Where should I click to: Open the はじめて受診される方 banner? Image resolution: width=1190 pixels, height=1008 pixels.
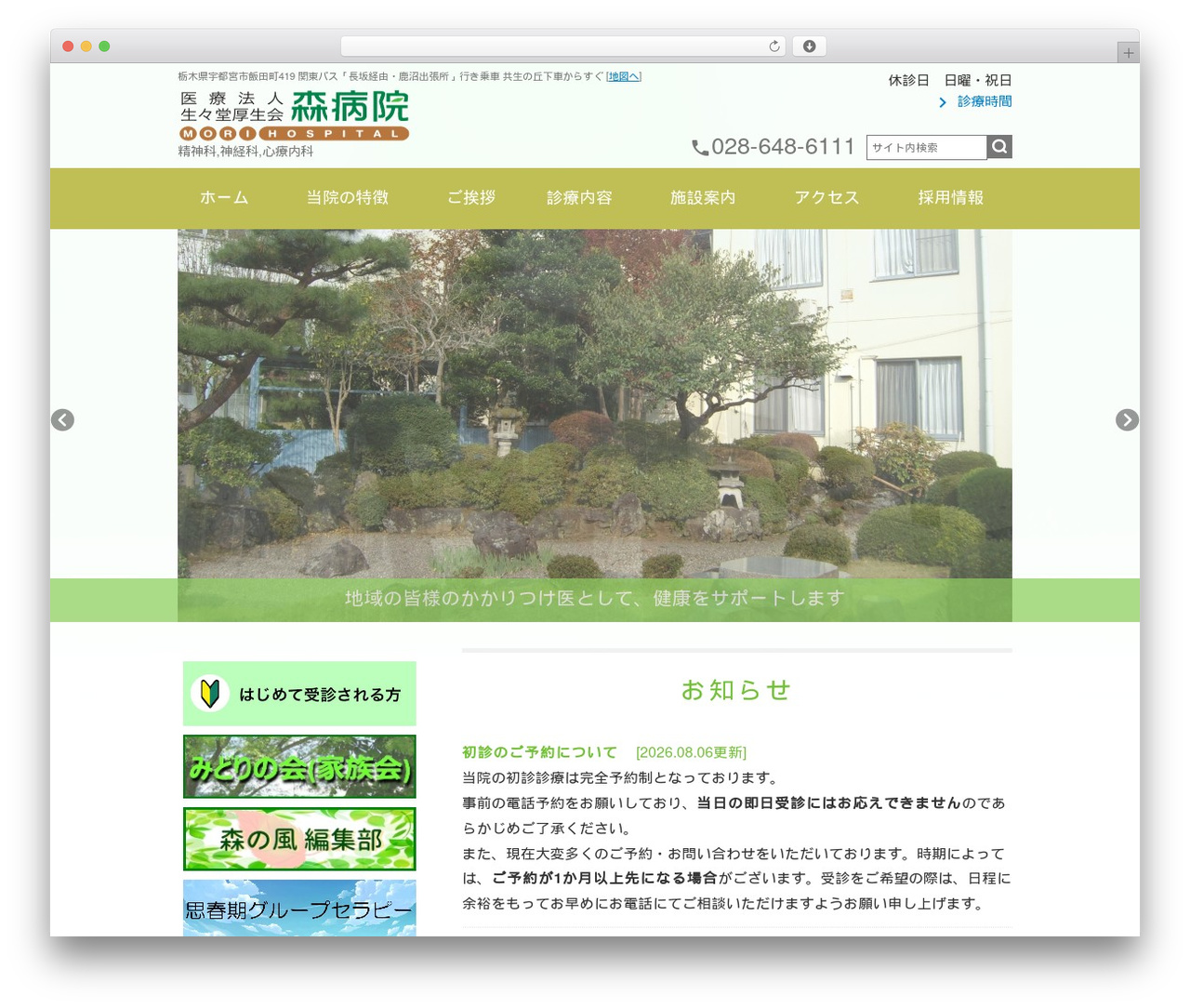pos(299,694)
